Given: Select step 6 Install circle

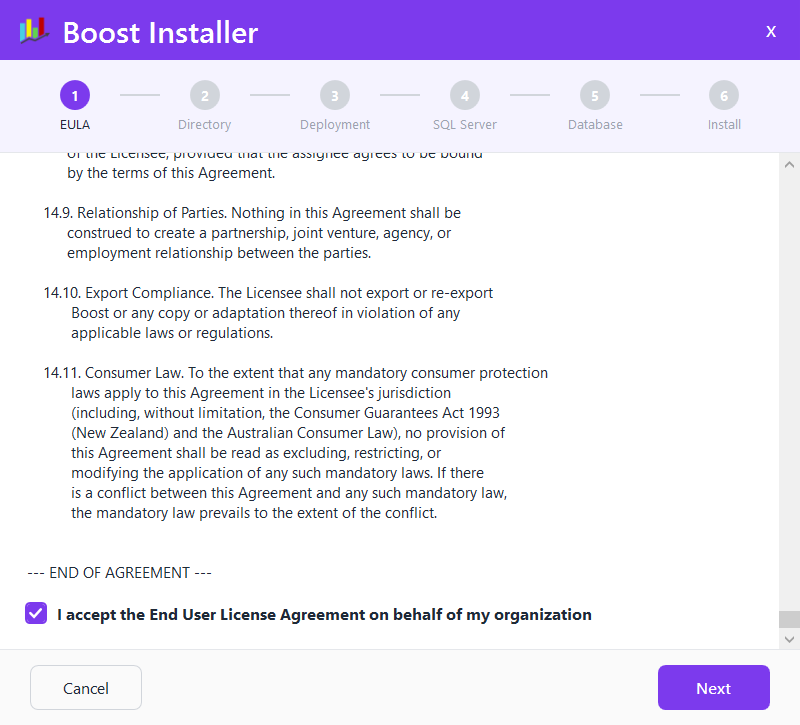Looking at the screenshot, I should tap(724, 95).
